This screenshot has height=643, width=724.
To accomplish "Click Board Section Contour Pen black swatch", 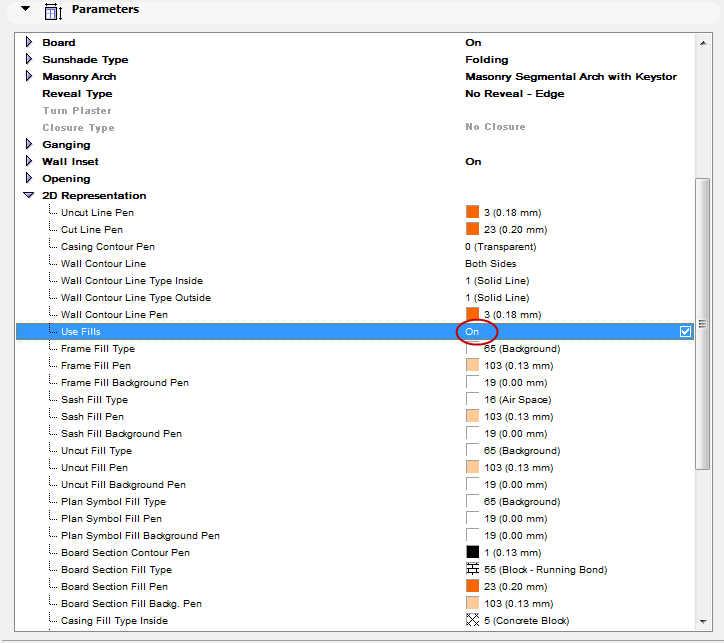I will pos(473,553).
